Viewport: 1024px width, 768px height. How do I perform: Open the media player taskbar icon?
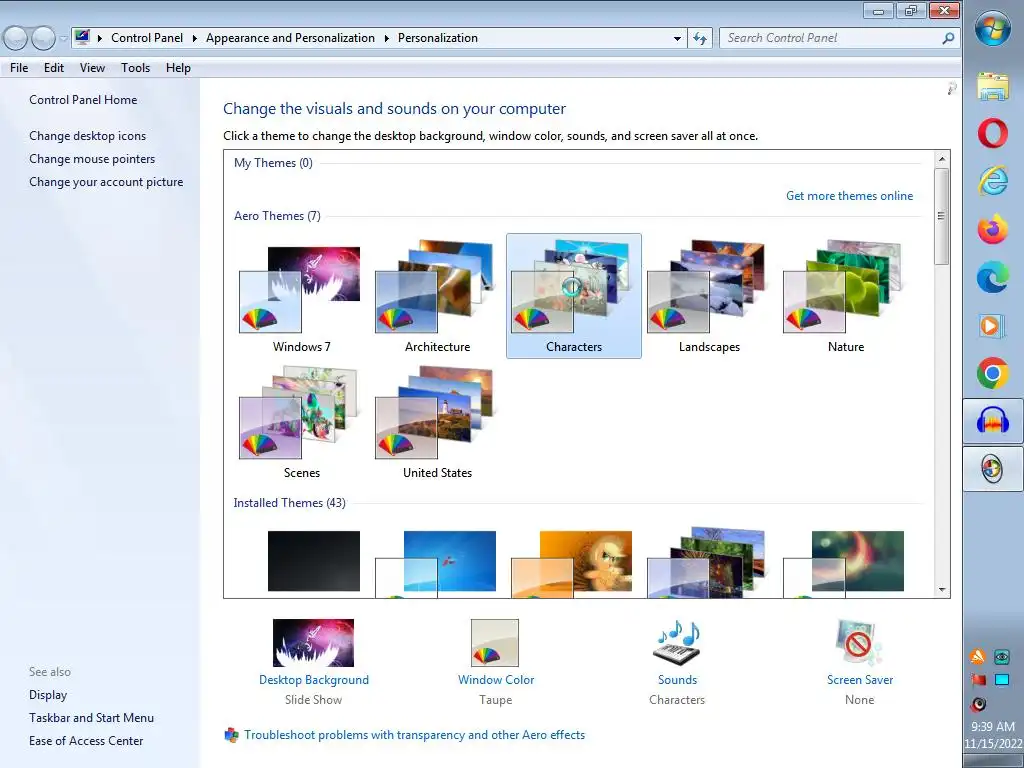[x=991, y=325]
